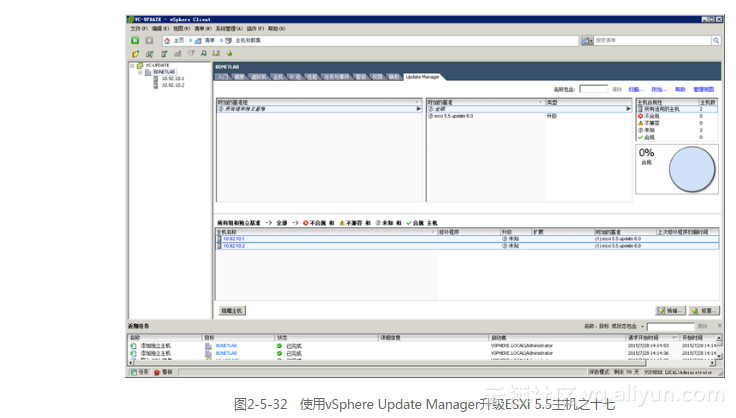The image size is (736, 418).
Task: Click the seventh toolbar icon with yellow square
Action: pos(216,53)
